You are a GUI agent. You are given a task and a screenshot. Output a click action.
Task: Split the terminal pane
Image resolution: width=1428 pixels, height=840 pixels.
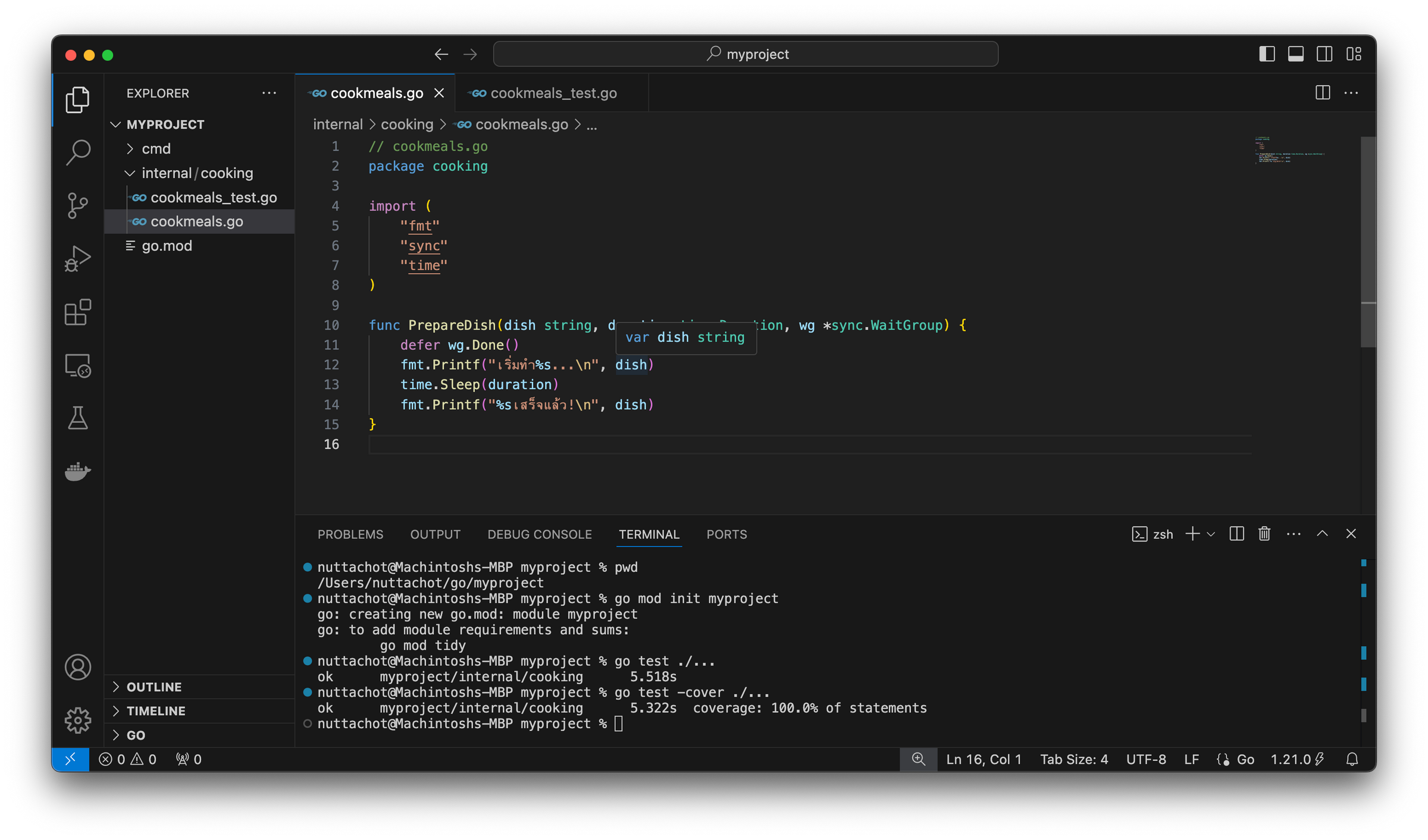coord(1236,534)
